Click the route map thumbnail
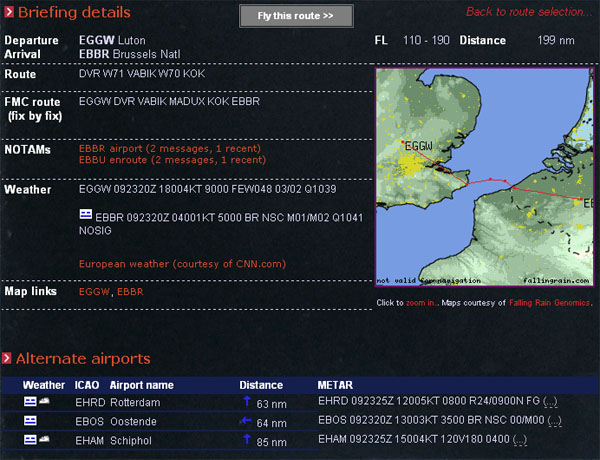 click(x=483, y=177)
